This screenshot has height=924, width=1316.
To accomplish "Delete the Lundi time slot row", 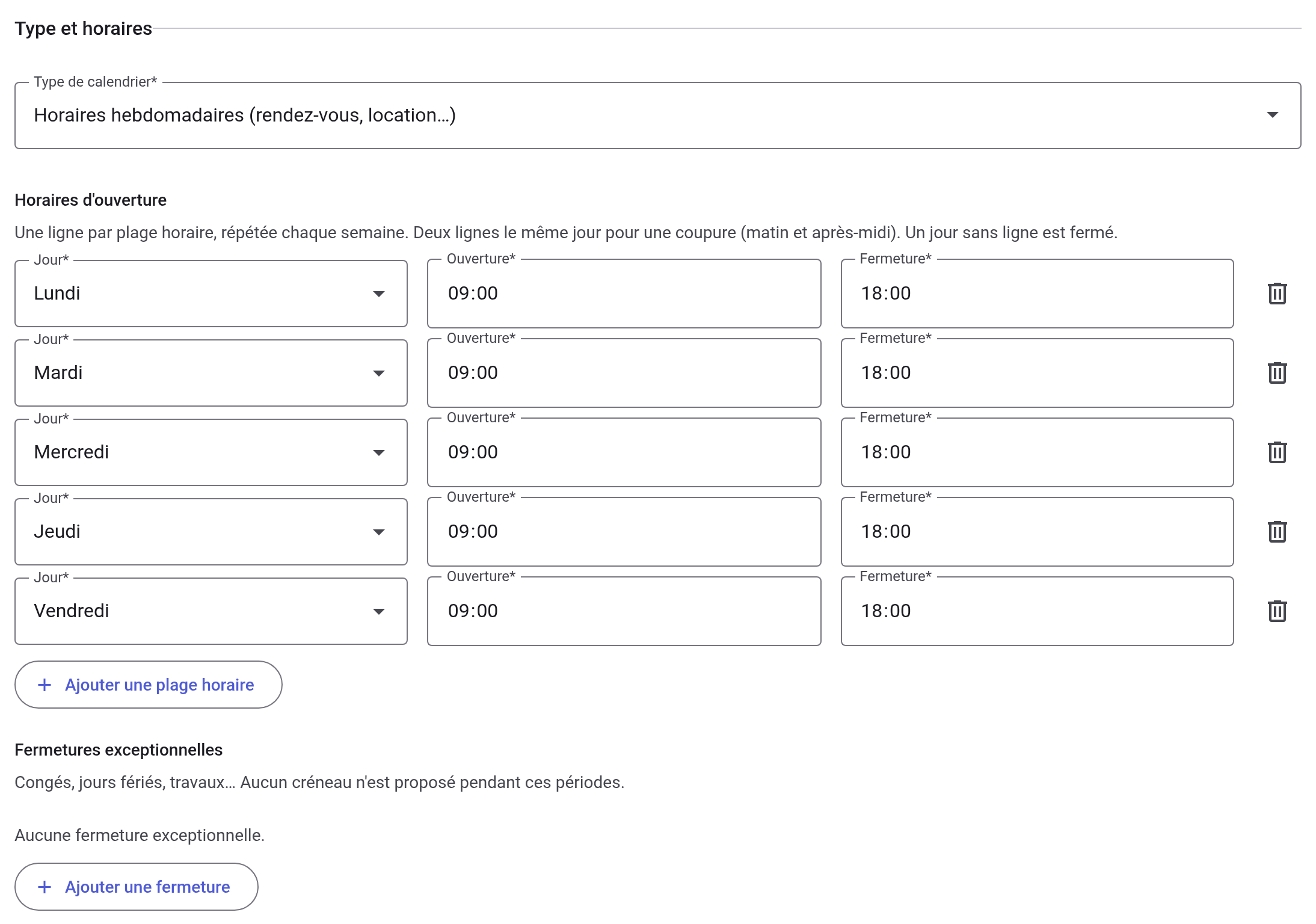I will click(x=1277, y=294).
